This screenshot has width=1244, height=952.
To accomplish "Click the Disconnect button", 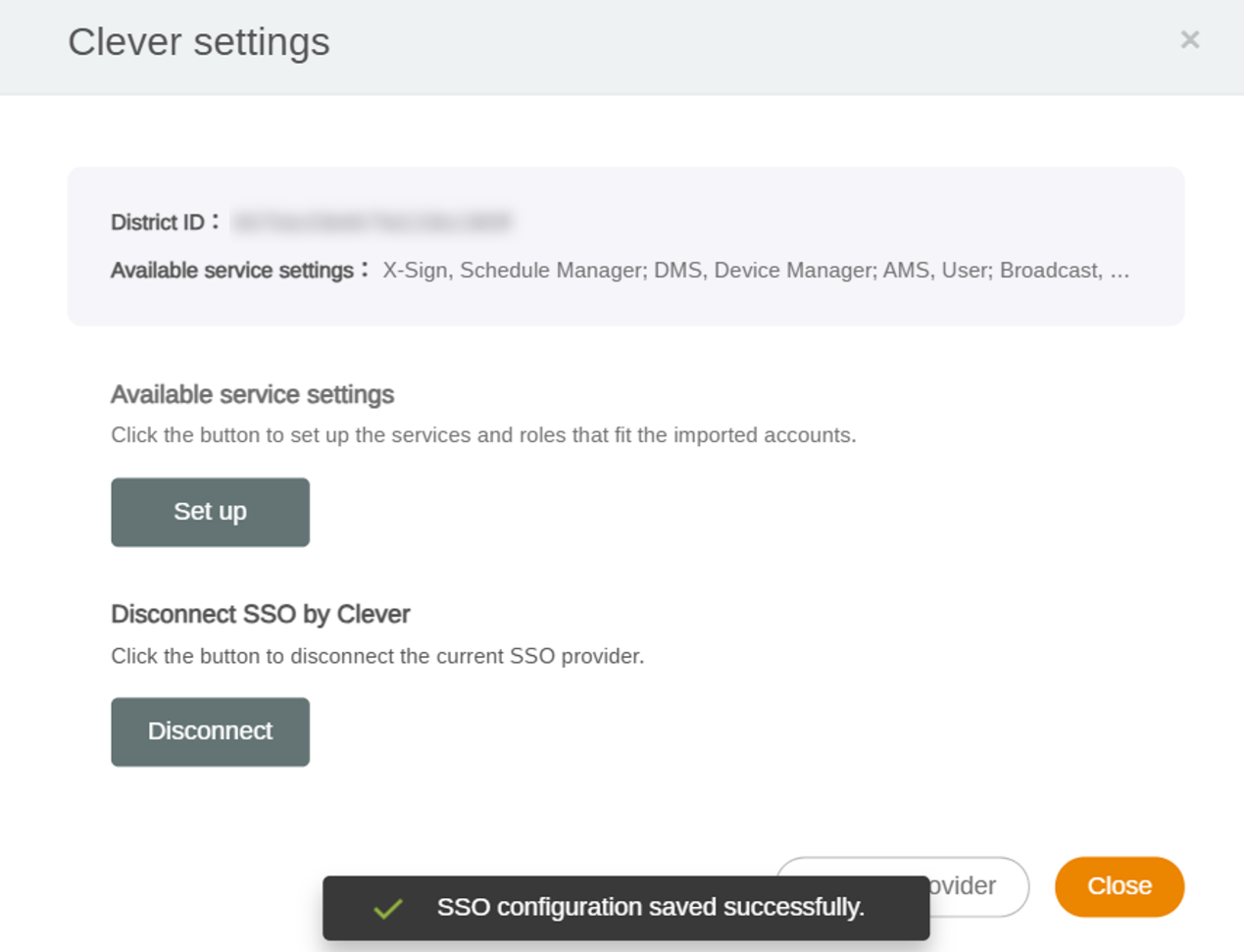I will pos(210,731).
